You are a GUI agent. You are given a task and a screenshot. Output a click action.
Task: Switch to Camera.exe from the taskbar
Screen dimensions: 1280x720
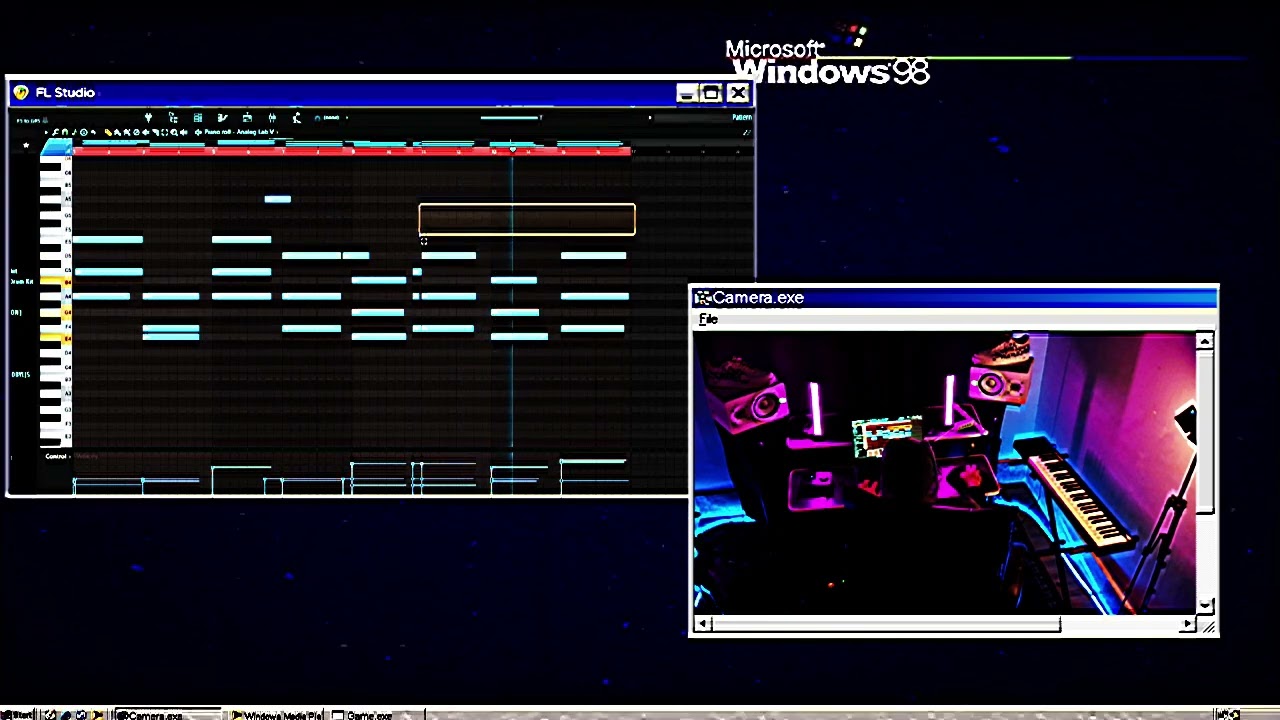coord(168,715)
